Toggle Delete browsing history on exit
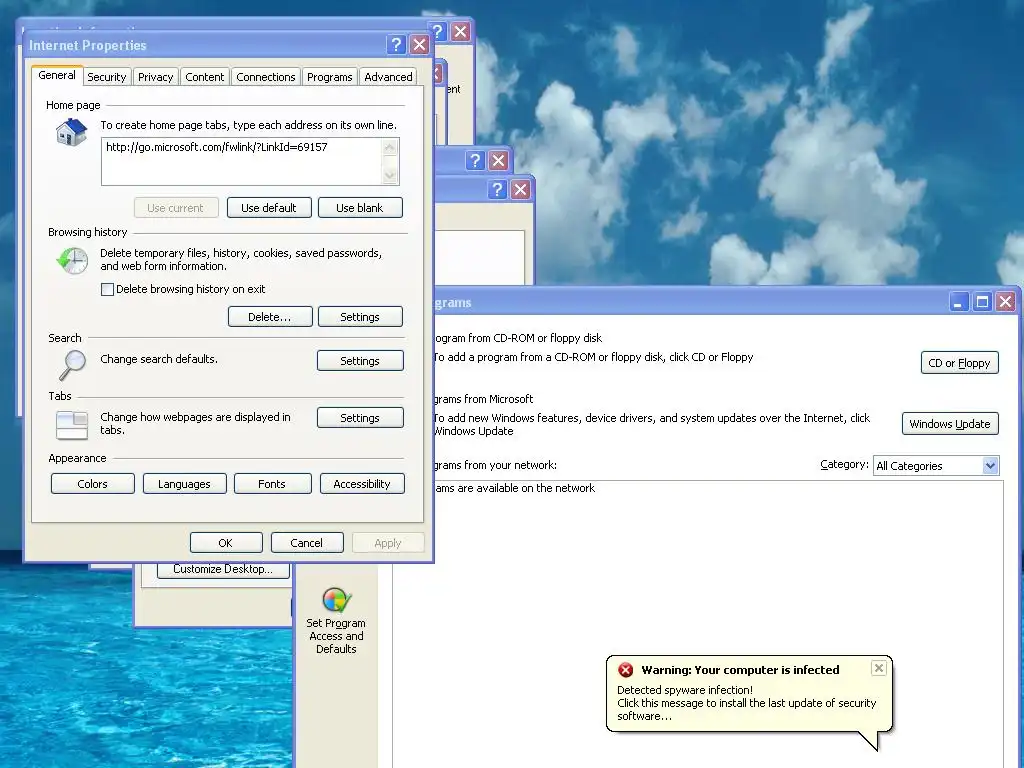The width and height of the screenshot is (1024, 768). (x=107, y=289)
